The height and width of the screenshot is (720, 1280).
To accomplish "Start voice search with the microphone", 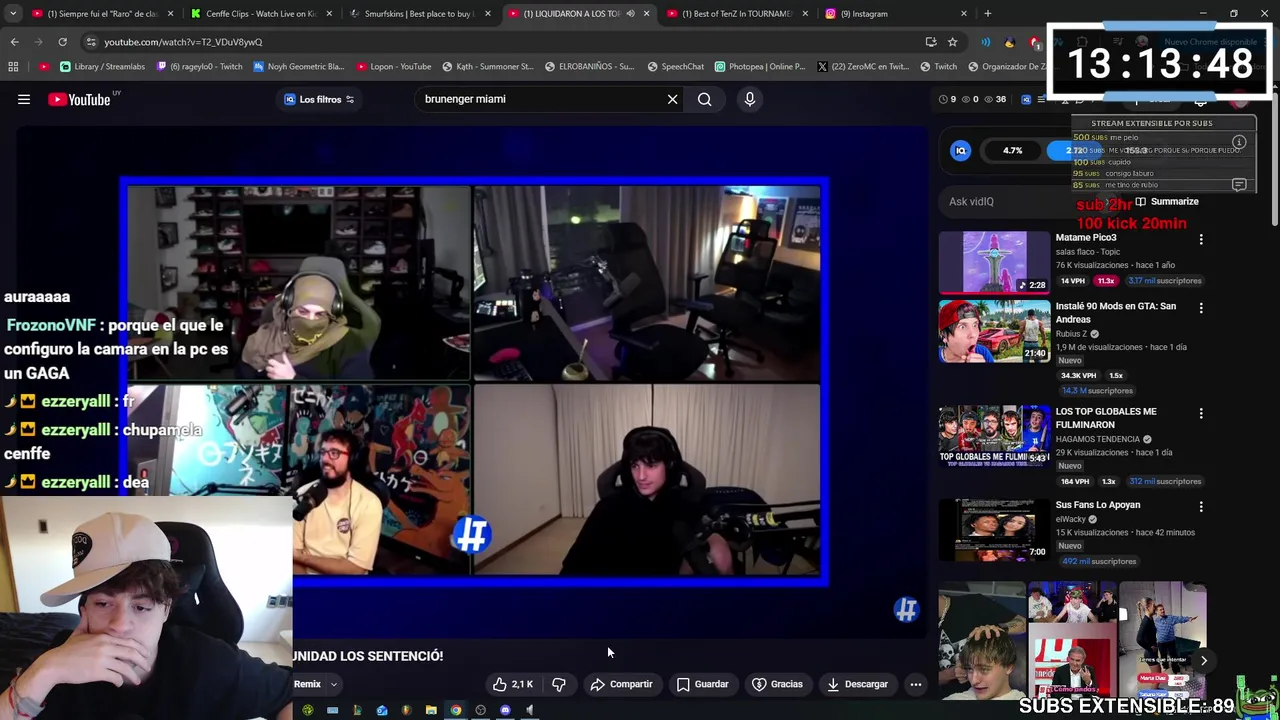I will coord(749,99).
